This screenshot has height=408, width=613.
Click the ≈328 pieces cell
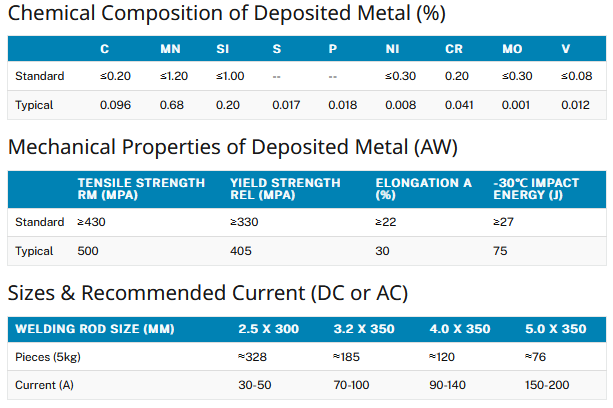tap(254, 357)
